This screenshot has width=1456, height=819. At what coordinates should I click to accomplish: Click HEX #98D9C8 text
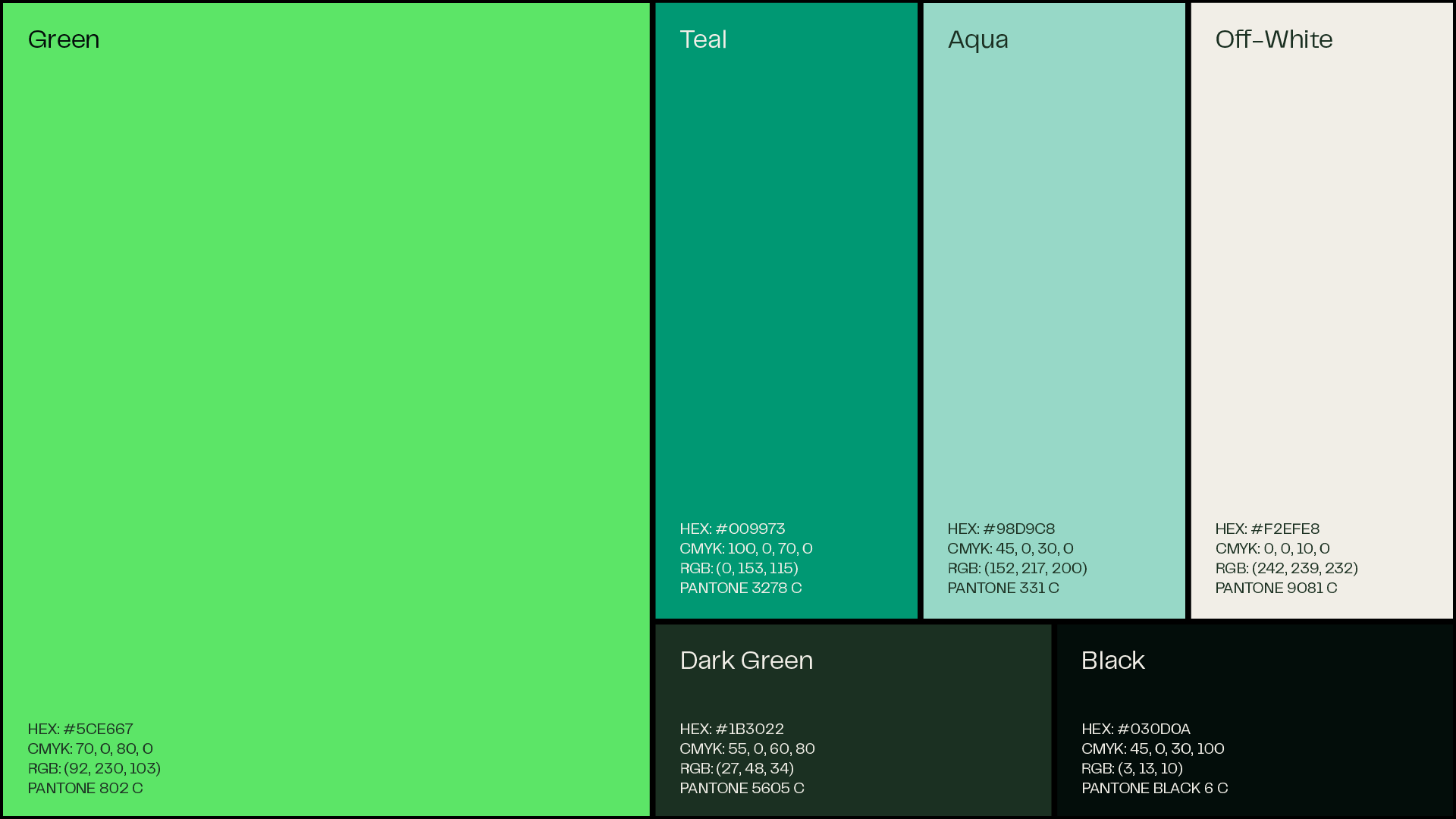coord(1000,529)
